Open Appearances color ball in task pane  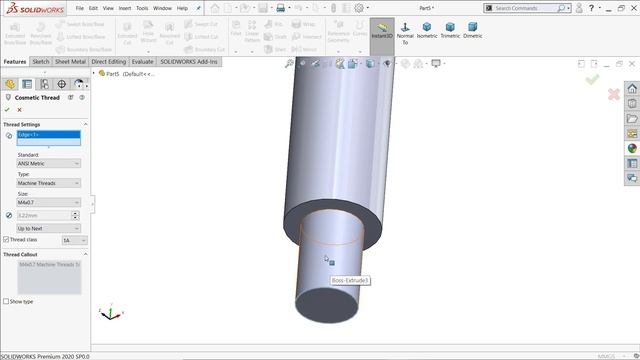(632, 148)
